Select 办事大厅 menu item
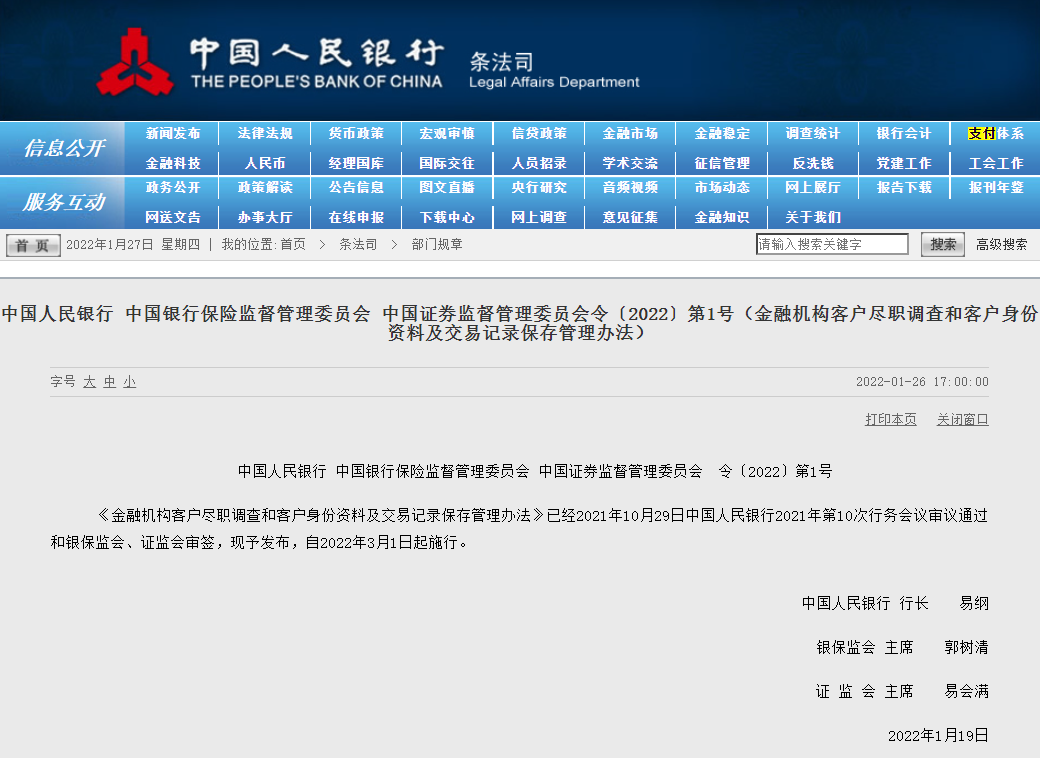 point(265,218)
